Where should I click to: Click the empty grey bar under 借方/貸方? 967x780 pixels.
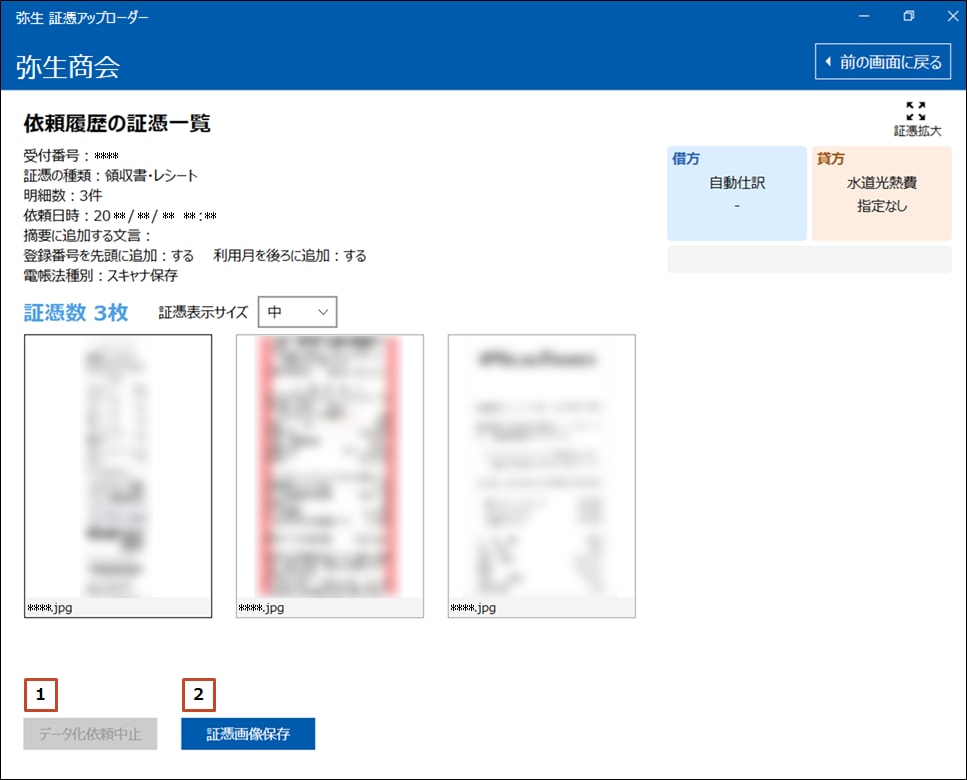(809, 259)
